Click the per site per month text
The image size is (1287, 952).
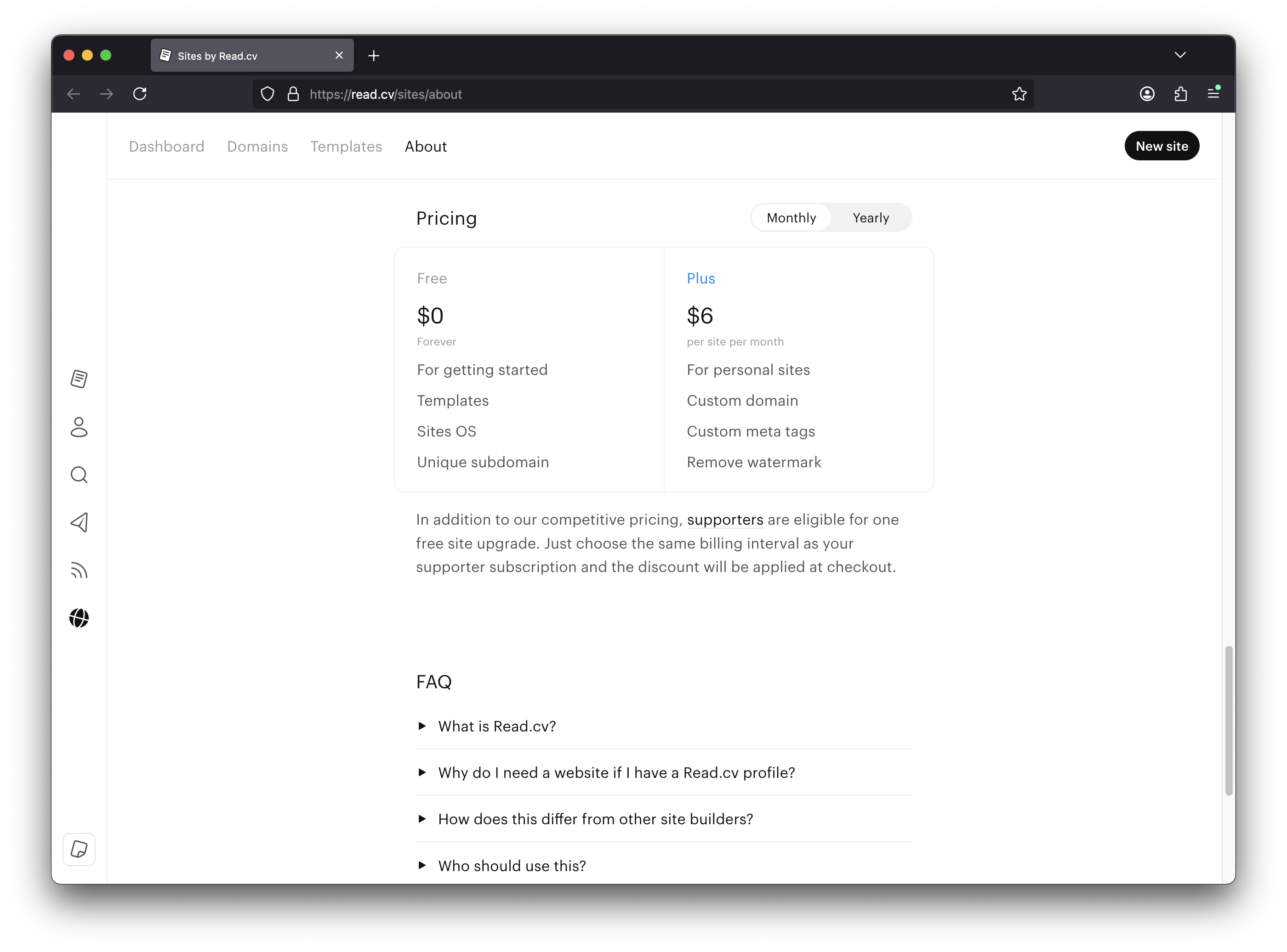pyautogui.click(x=735, y=342)
